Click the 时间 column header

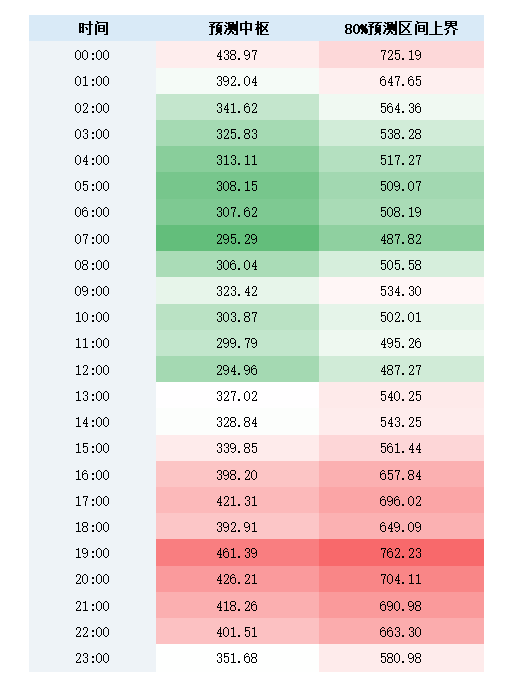click(x=93, y=29)
